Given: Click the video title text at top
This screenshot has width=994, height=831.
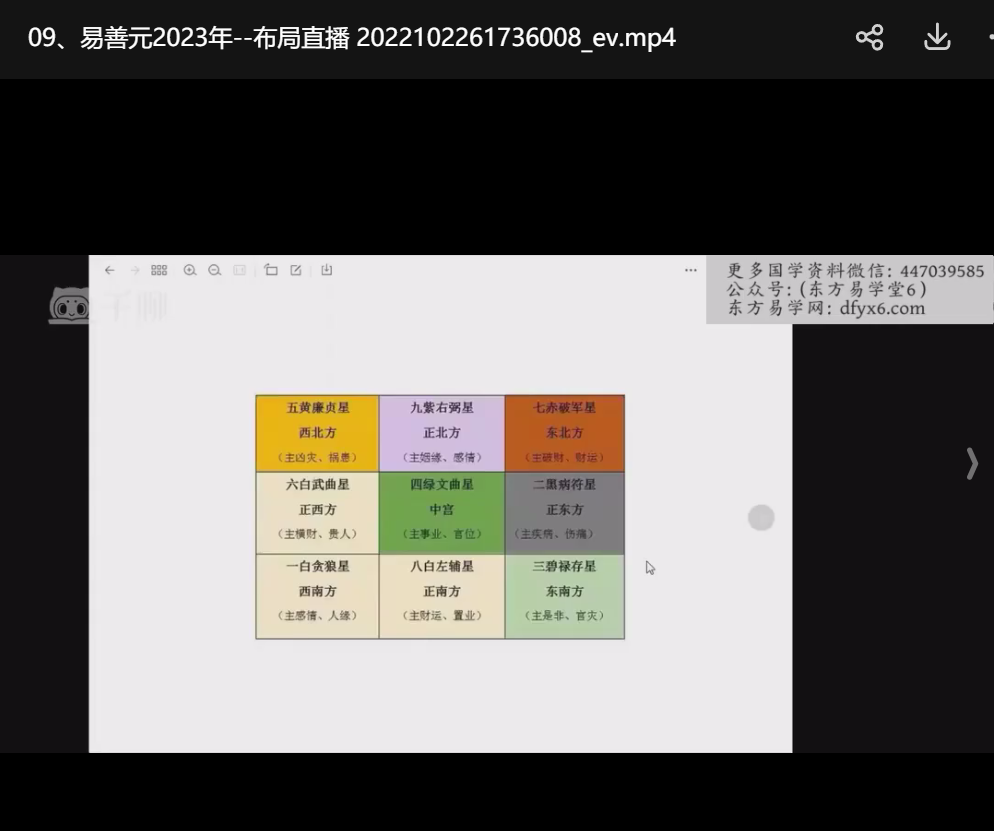Looking at the screenshot, I should (351, 39).
